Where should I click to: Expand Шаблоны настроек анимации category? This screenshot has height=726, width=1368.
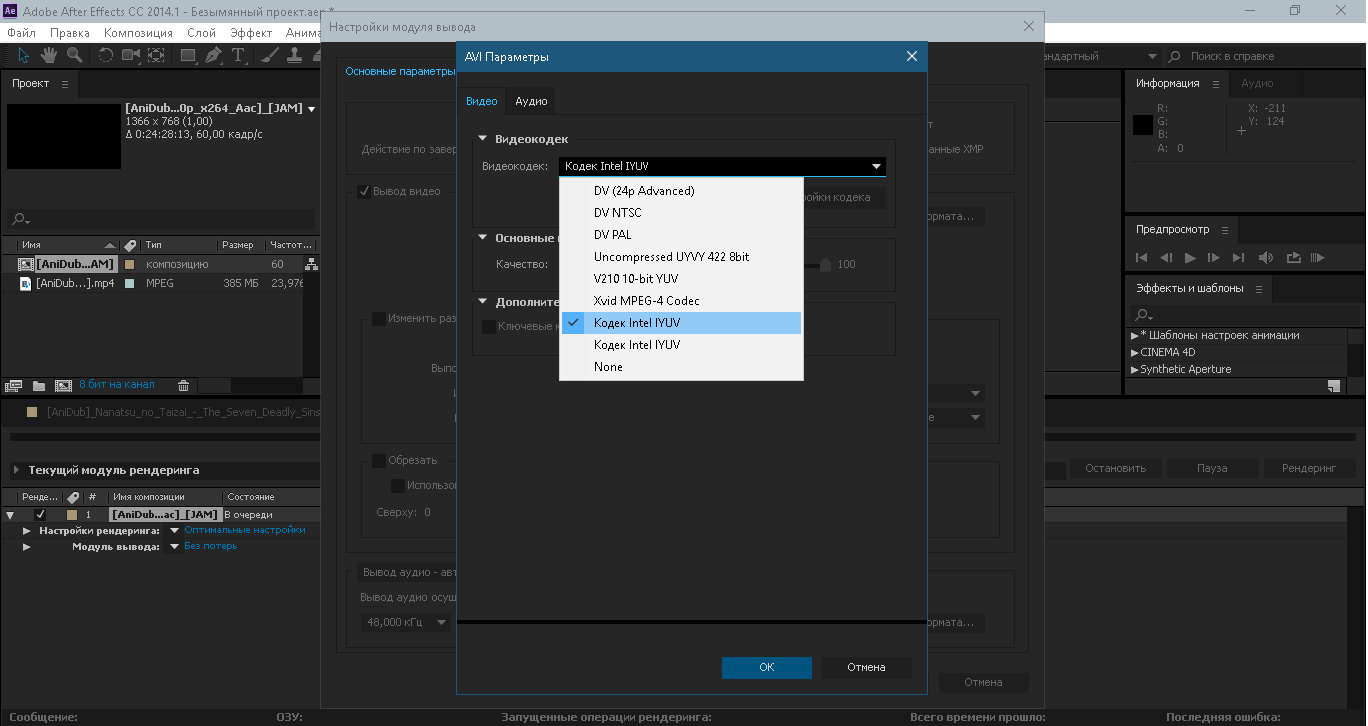point(1134,336)
